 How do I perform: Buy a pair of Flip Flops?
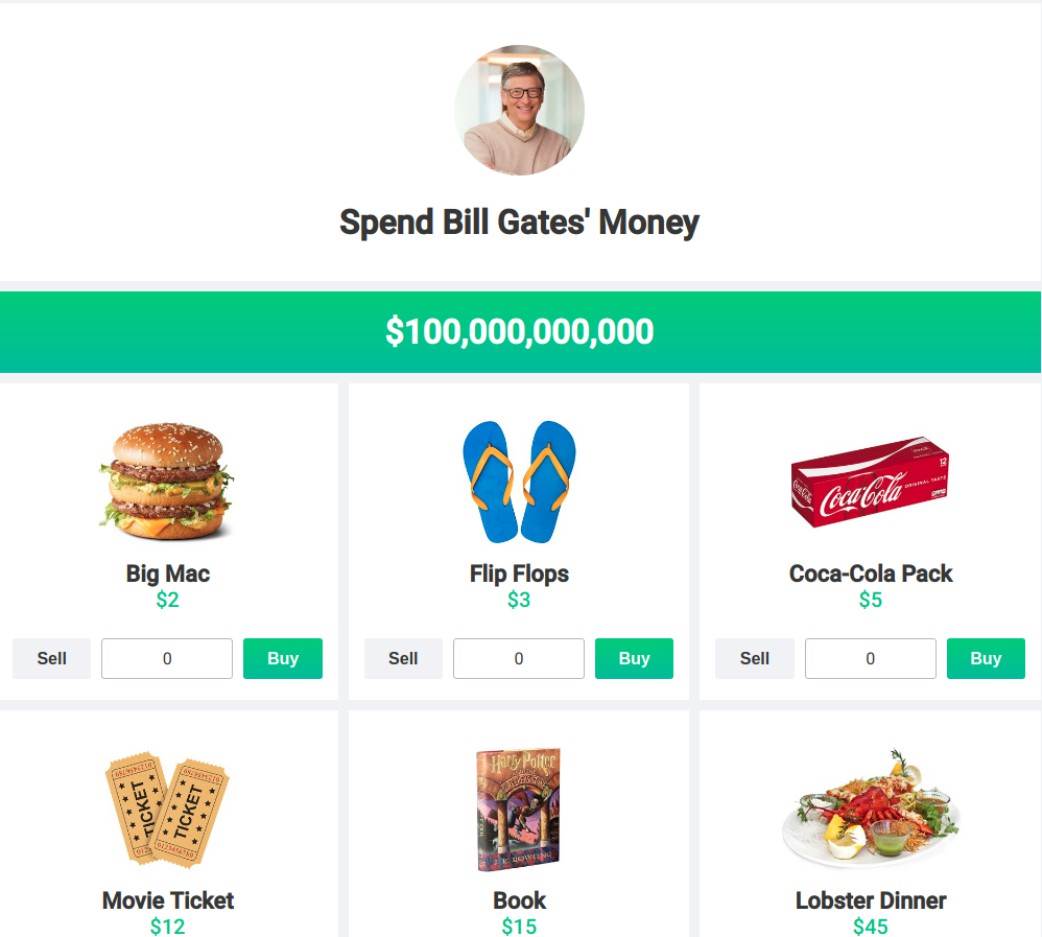point(634,659)
